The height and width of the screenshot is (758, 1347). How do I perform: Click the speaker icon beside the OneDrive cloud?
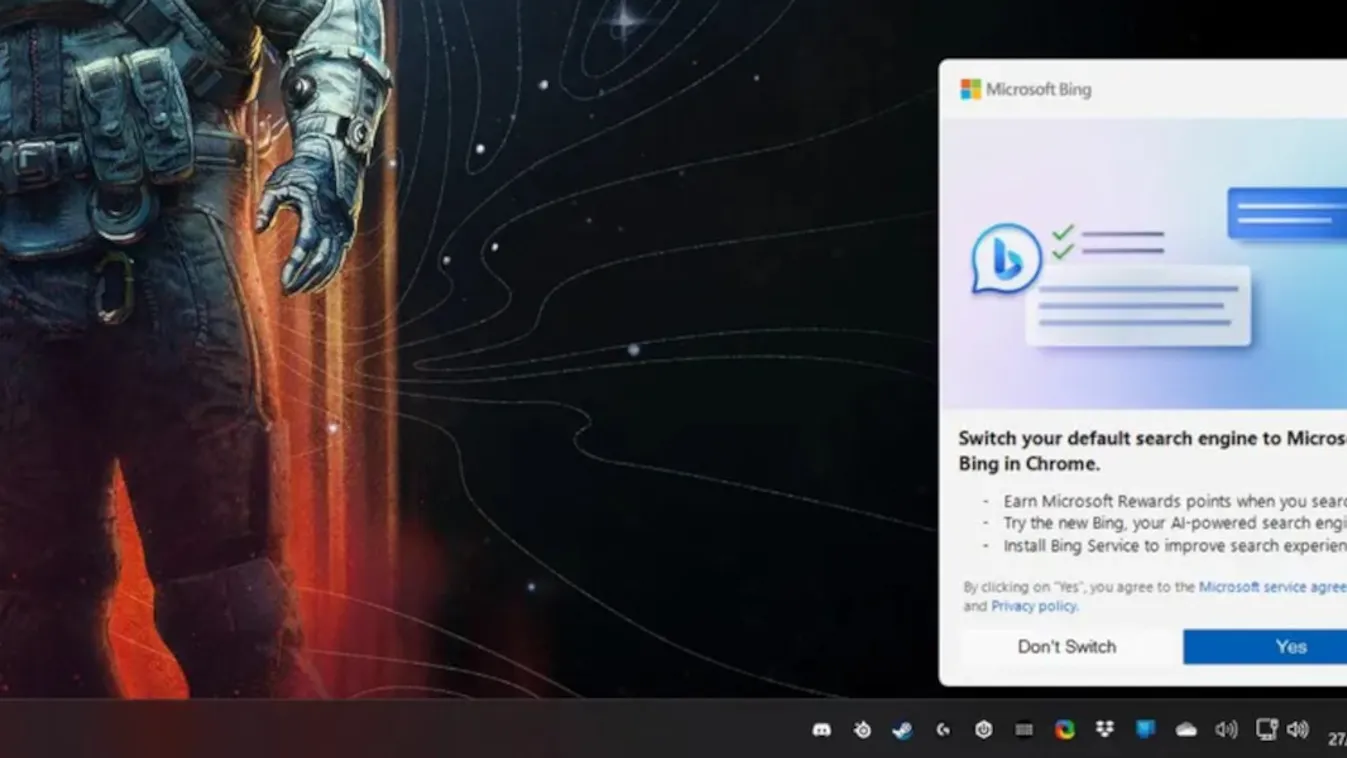pyautogui.click(x=1226, y=730)
